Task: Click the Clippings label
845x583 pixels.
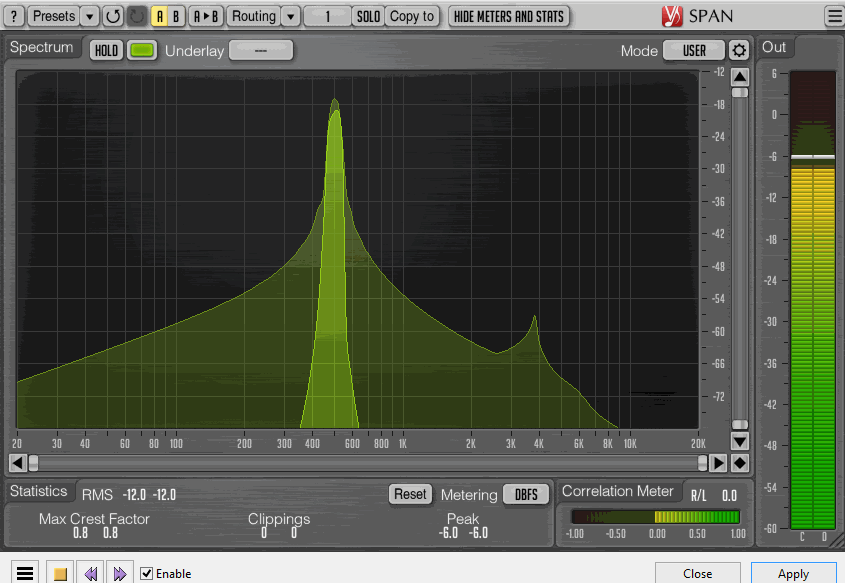Action: point(279,519)
